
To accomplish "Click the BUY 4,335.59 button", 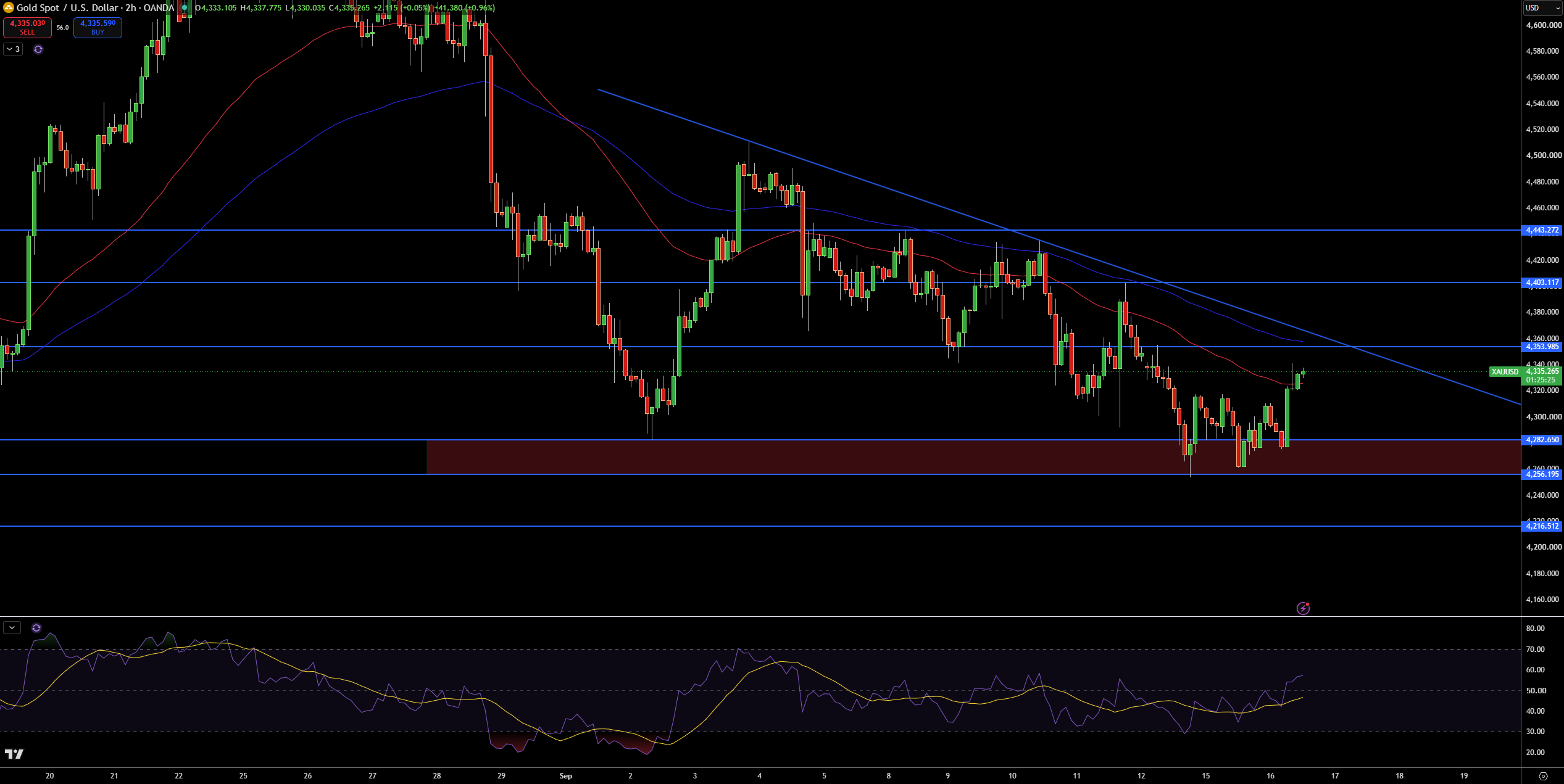I will click(98, 27).
